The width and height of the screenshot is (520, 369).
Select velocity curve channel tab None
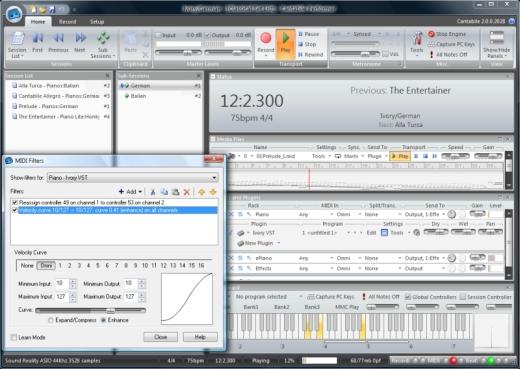click(27, 266)
